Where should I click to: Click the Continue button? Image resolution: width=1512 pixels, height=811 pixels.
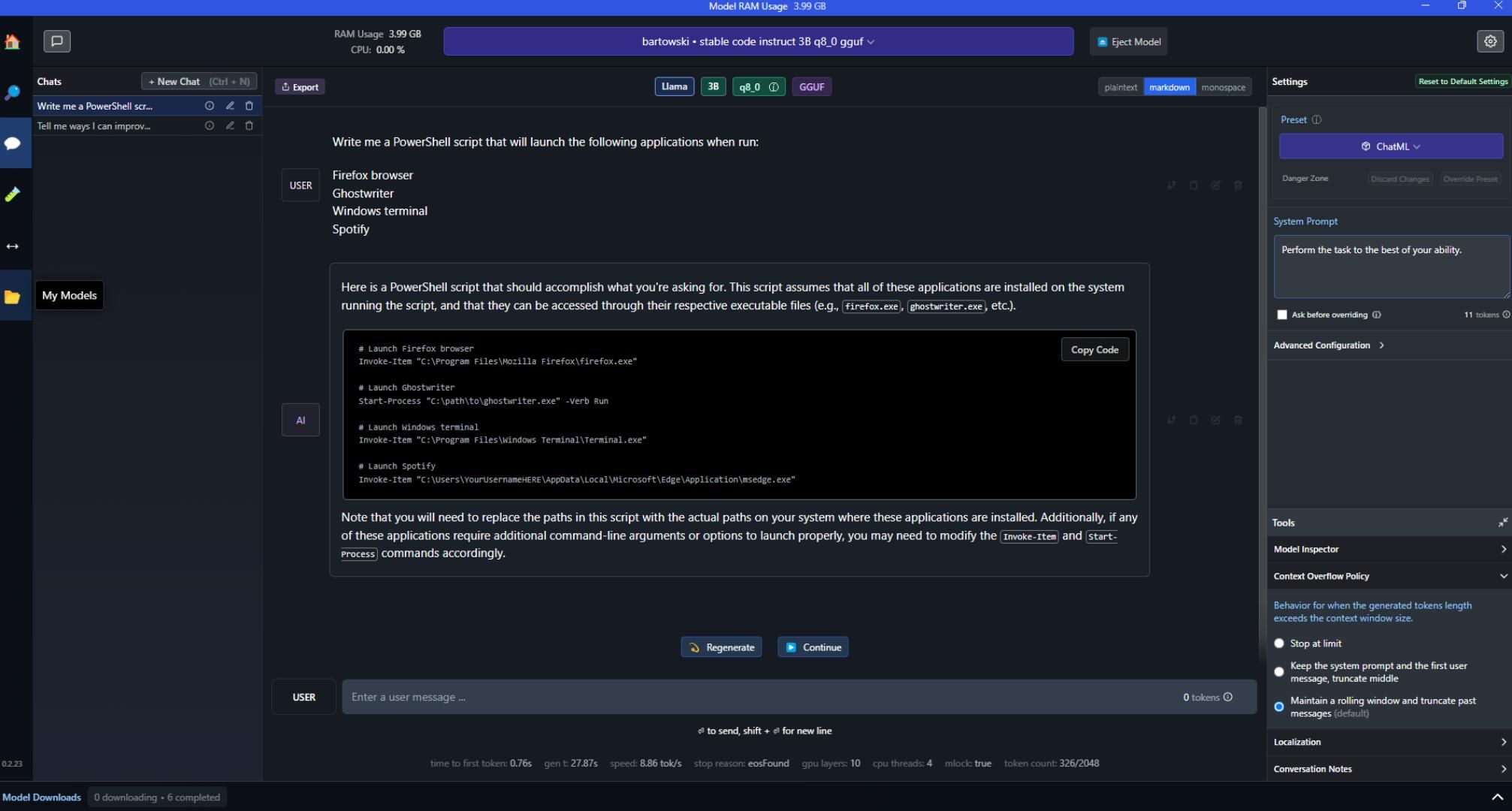[x=813, y=647]
